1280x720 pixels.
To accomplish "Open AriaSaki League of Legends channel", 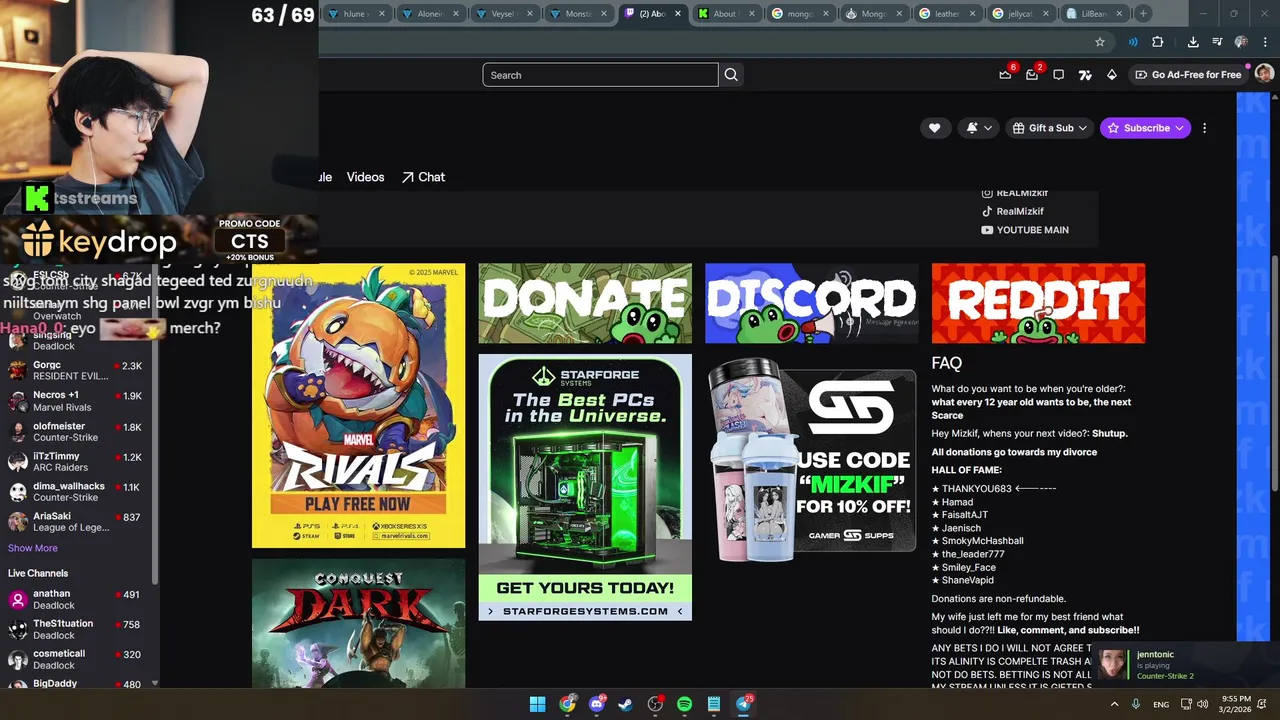I will (x=76, y=522).
